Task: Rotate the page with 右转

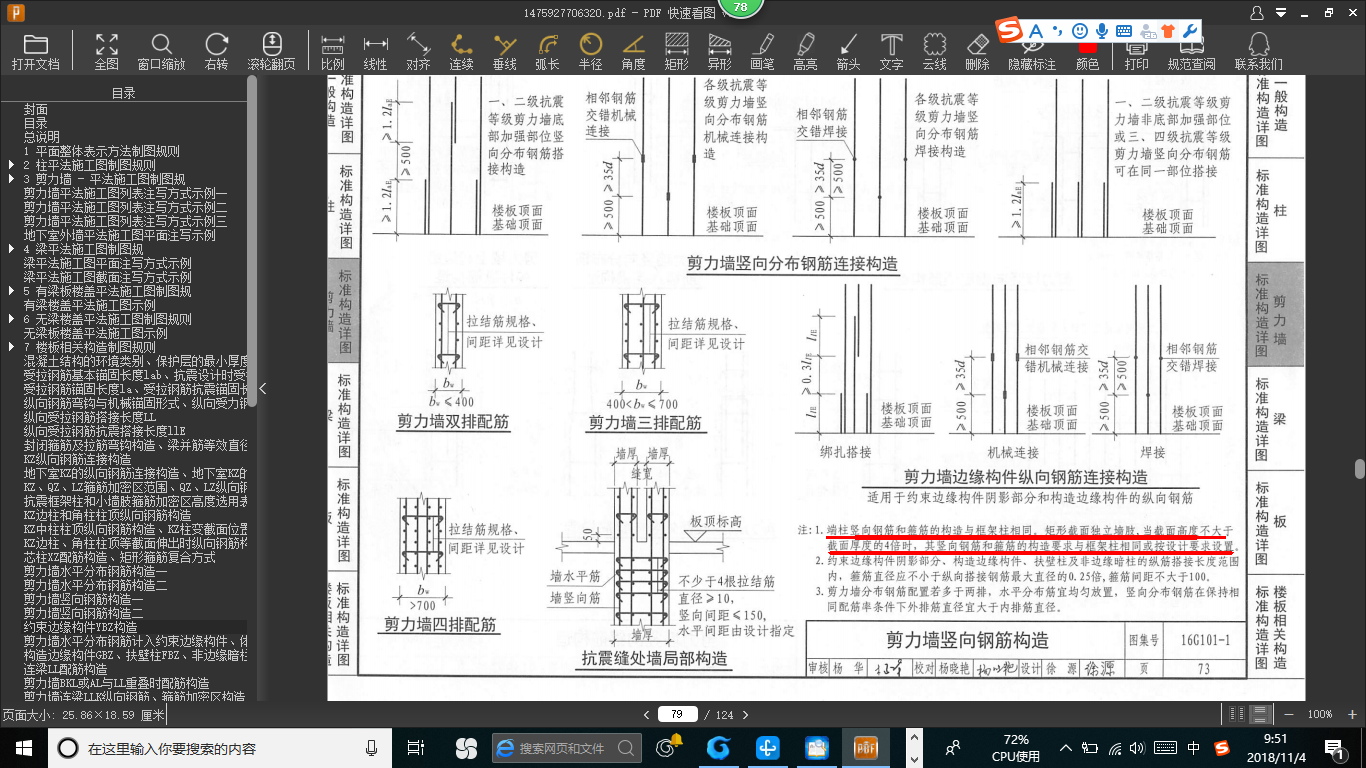Action: click(x=216, y=51)
